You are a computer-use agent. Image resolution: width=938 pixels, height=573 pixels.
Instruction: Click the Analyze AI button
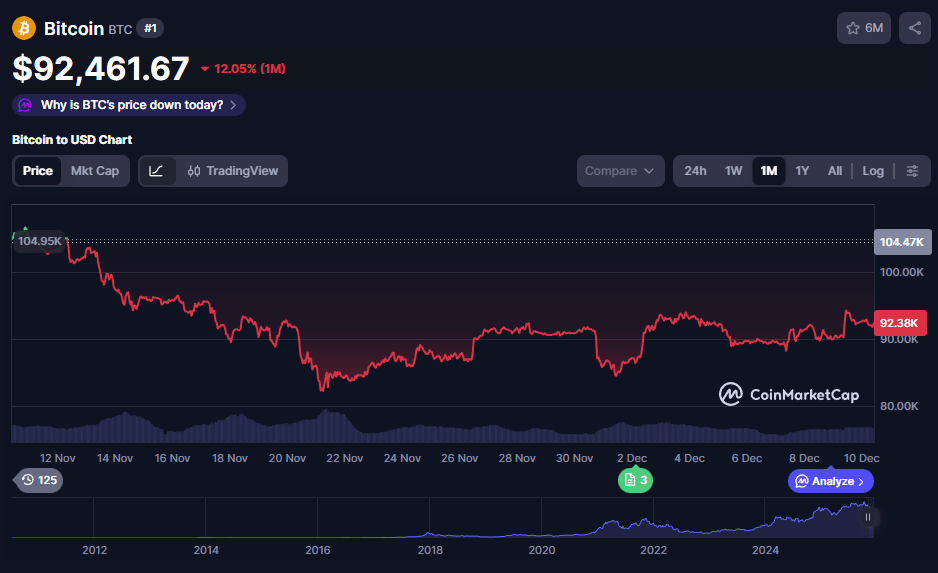click(x=830, y=481)
